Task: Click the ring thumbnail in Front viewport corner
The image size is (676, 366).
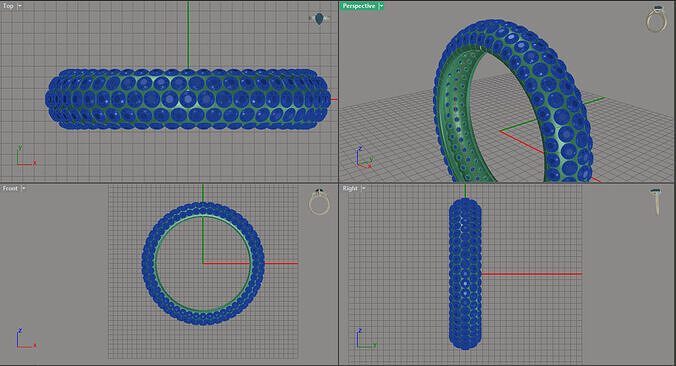Action: pos(319,201)
